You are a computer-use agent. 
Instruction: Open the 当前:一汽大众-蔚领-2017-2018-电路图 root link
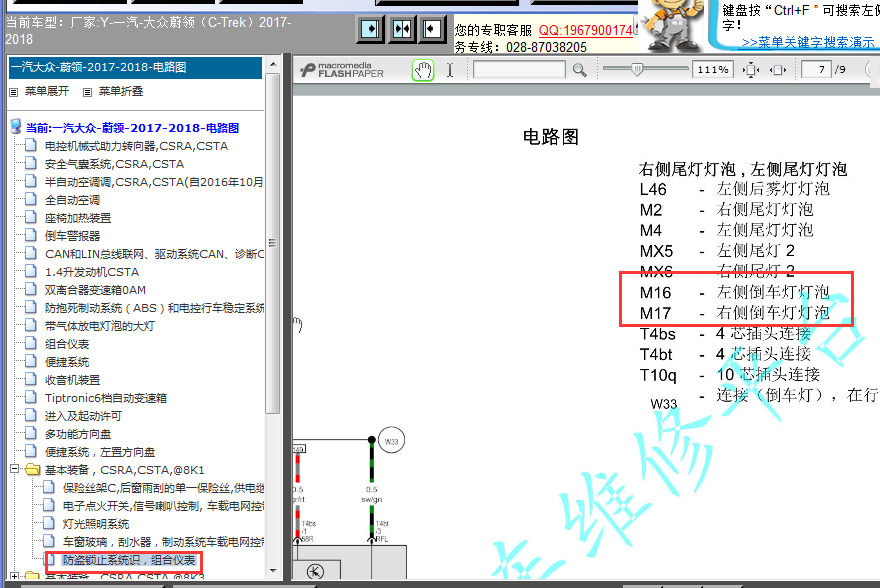[x=132, y=128]
